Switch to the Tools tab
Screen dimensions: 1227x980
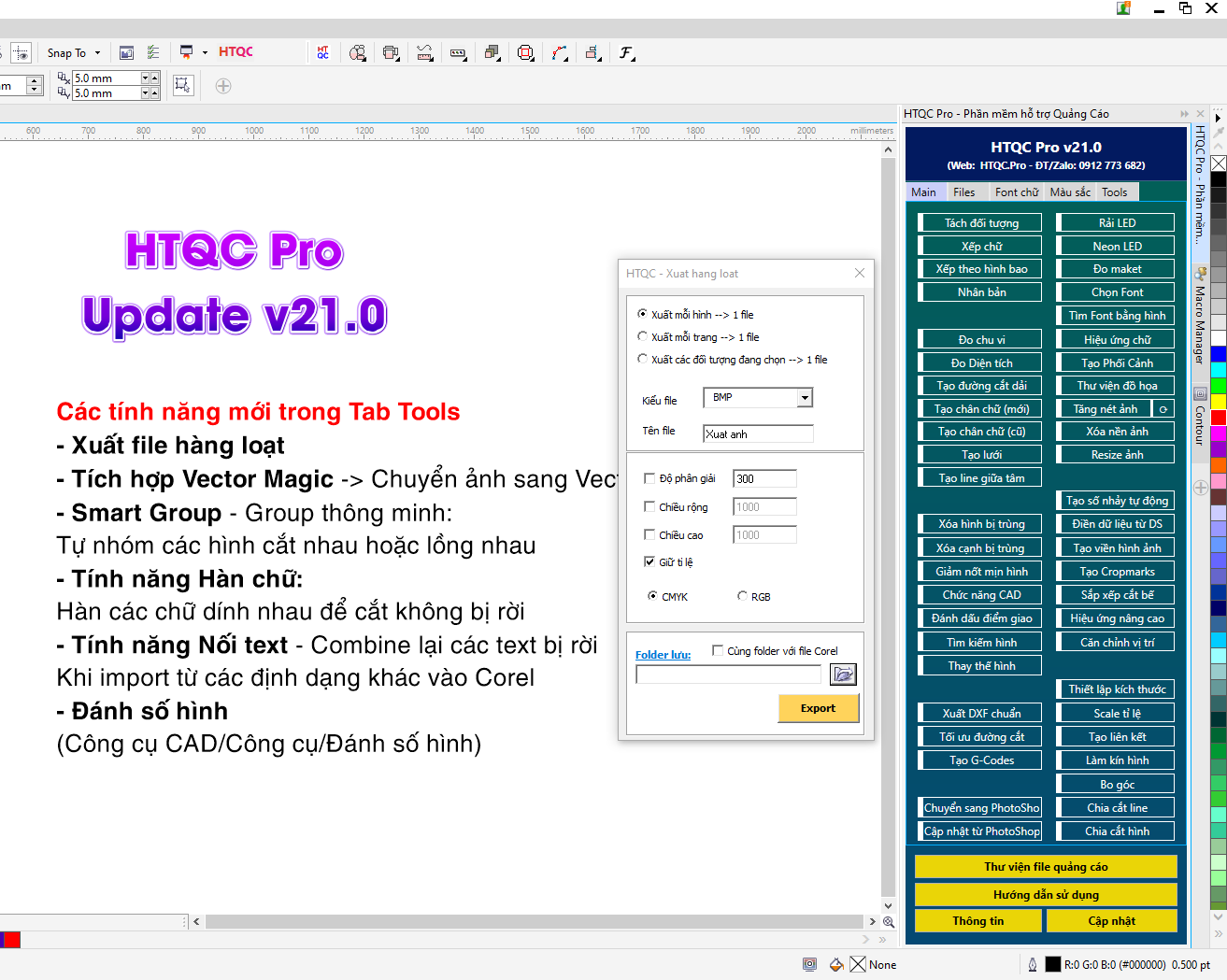pyautogui.click(x=1115, y=192)
